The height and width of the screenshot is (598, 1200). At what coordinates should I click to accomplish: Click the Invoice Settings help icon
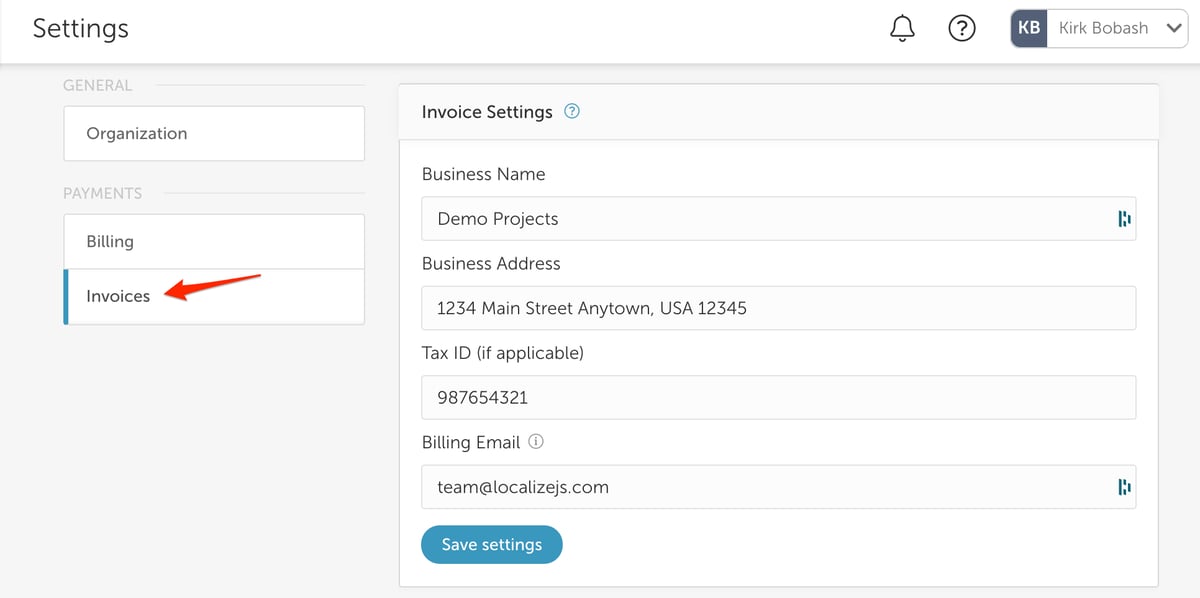[572, 112]
